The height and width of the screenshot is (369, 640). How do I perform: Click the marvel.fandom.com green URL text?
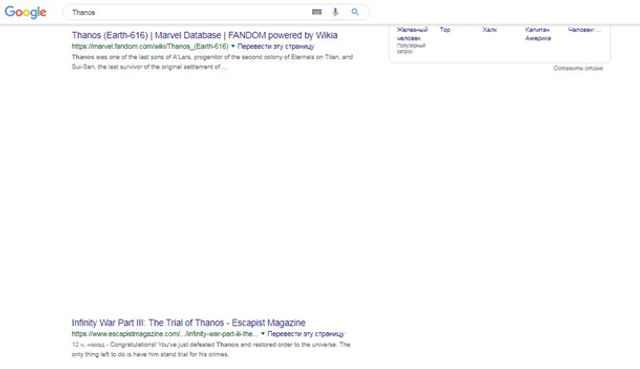[x=150, y=47]
